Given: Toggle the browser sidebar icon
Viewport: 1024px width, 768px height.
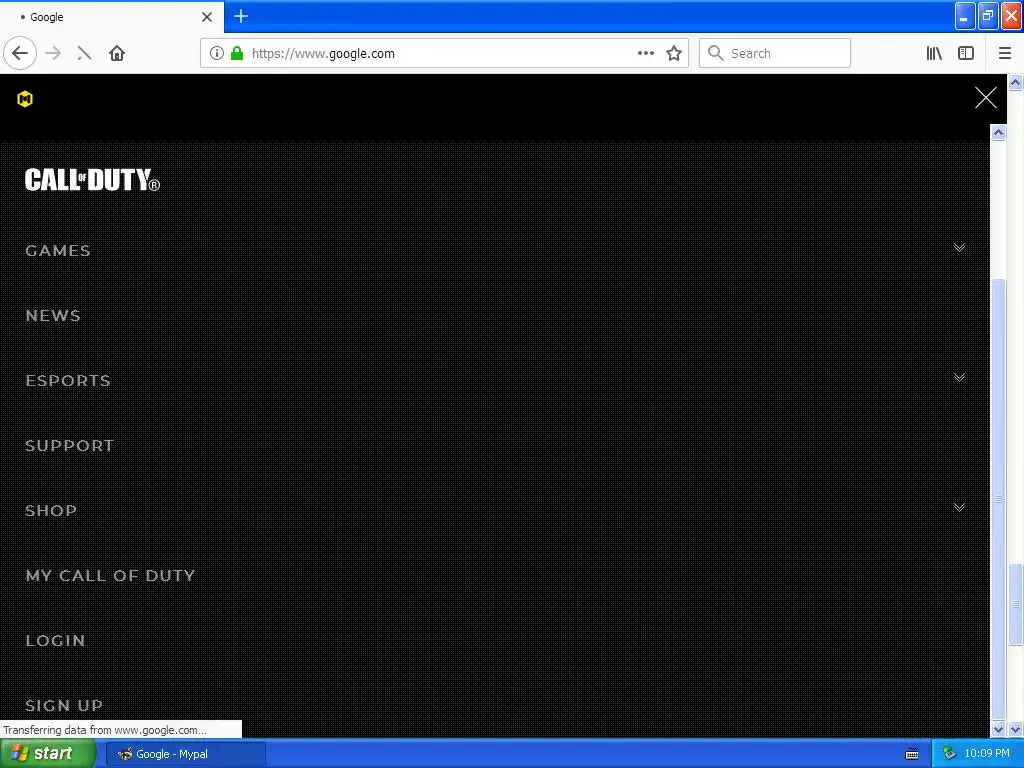Looking at the screenshot, I should 966,54.
